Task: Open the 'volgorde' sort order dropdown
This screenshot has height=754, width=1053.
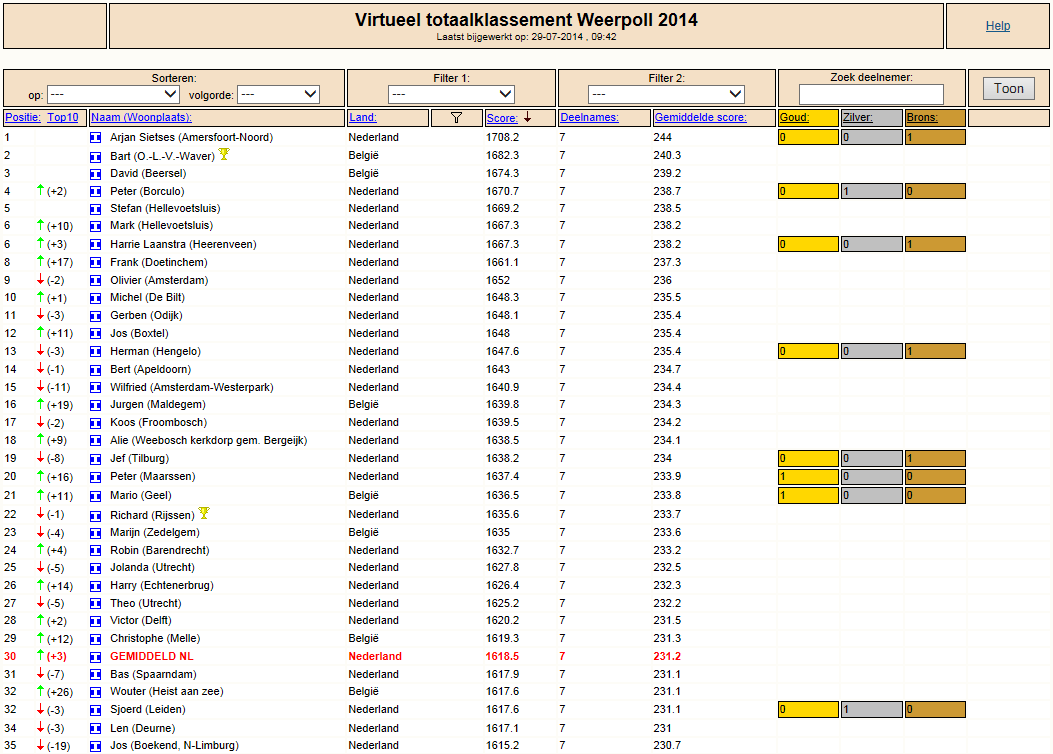Action: coord(279,95)
